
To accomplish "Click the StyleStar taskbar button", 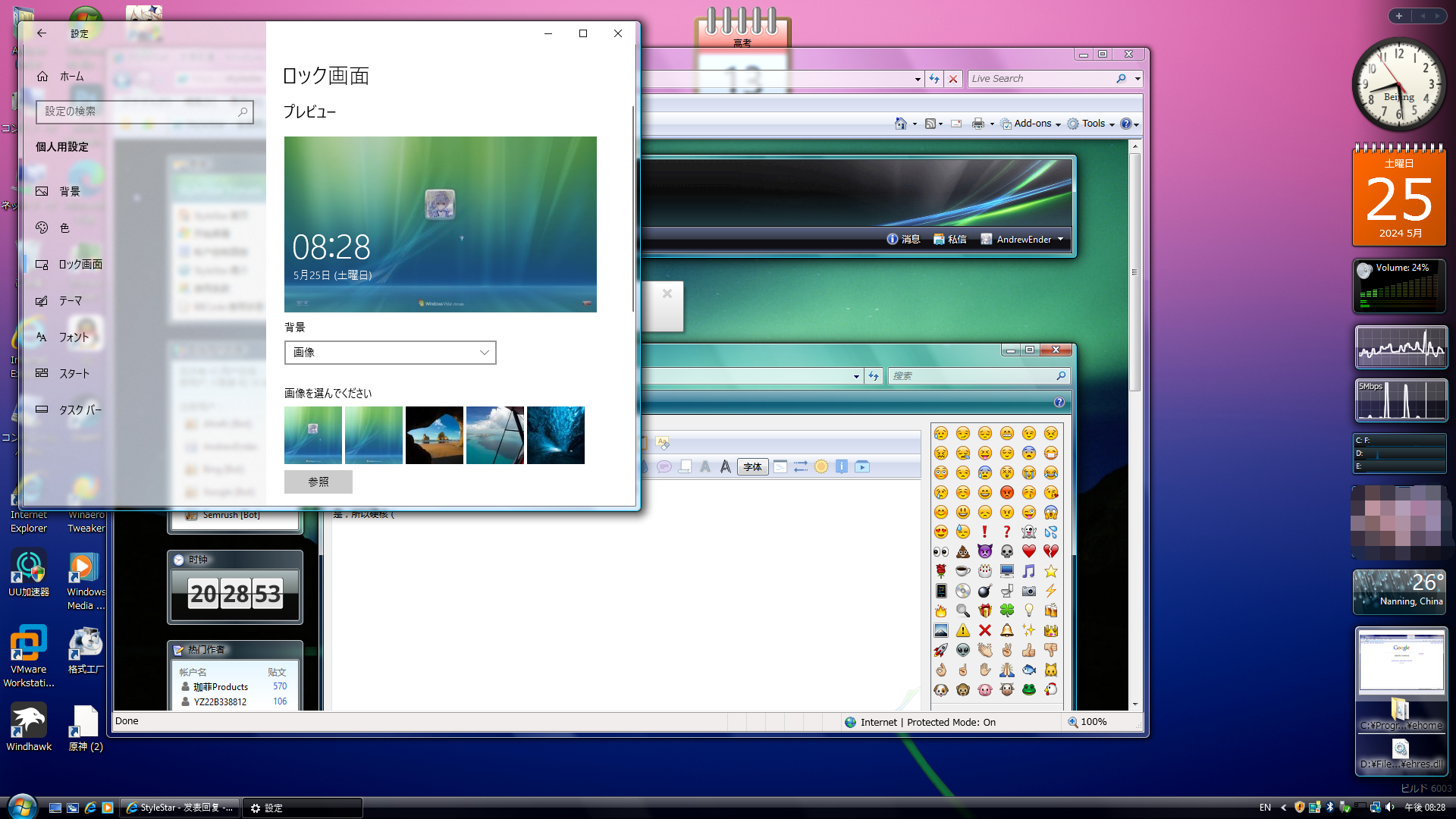I will coord(180,808).
